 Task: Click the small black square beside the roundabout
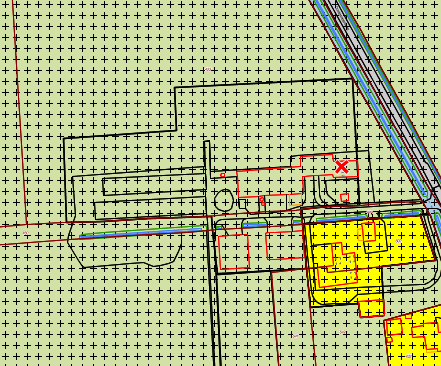(242, 203)
